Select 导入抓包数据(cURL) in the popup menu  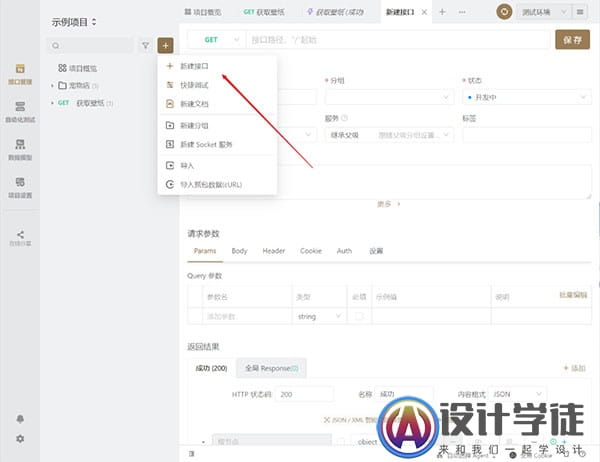210,185
